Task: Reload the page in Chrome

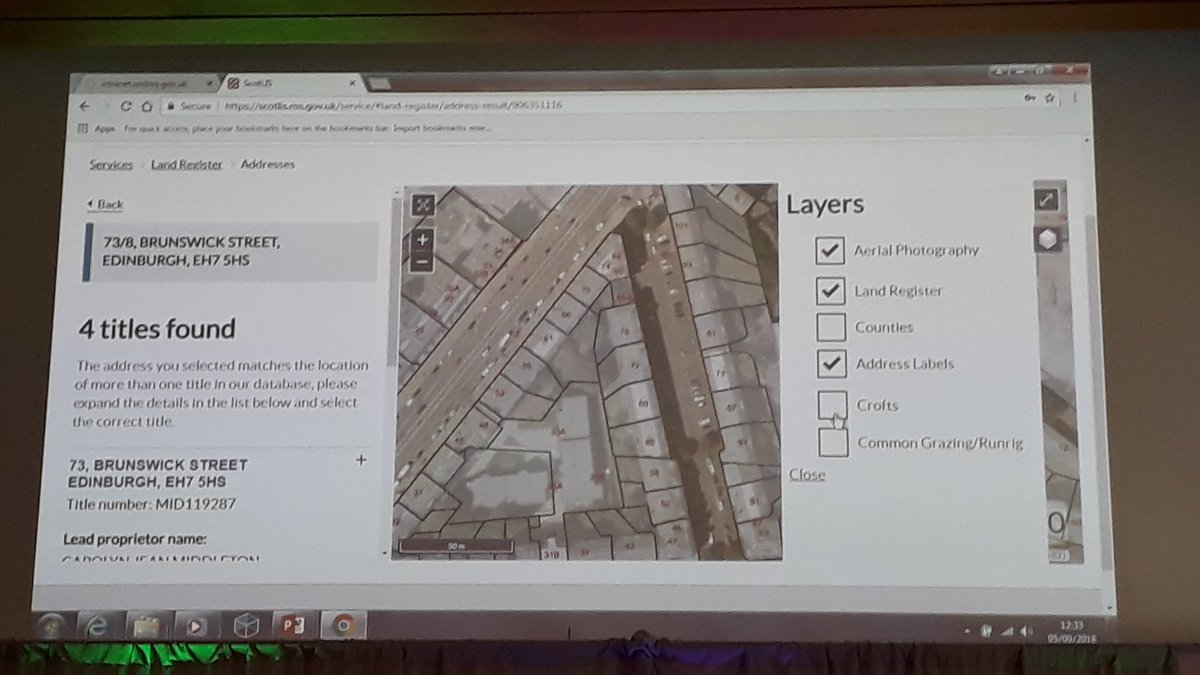Action: [126, 106]
